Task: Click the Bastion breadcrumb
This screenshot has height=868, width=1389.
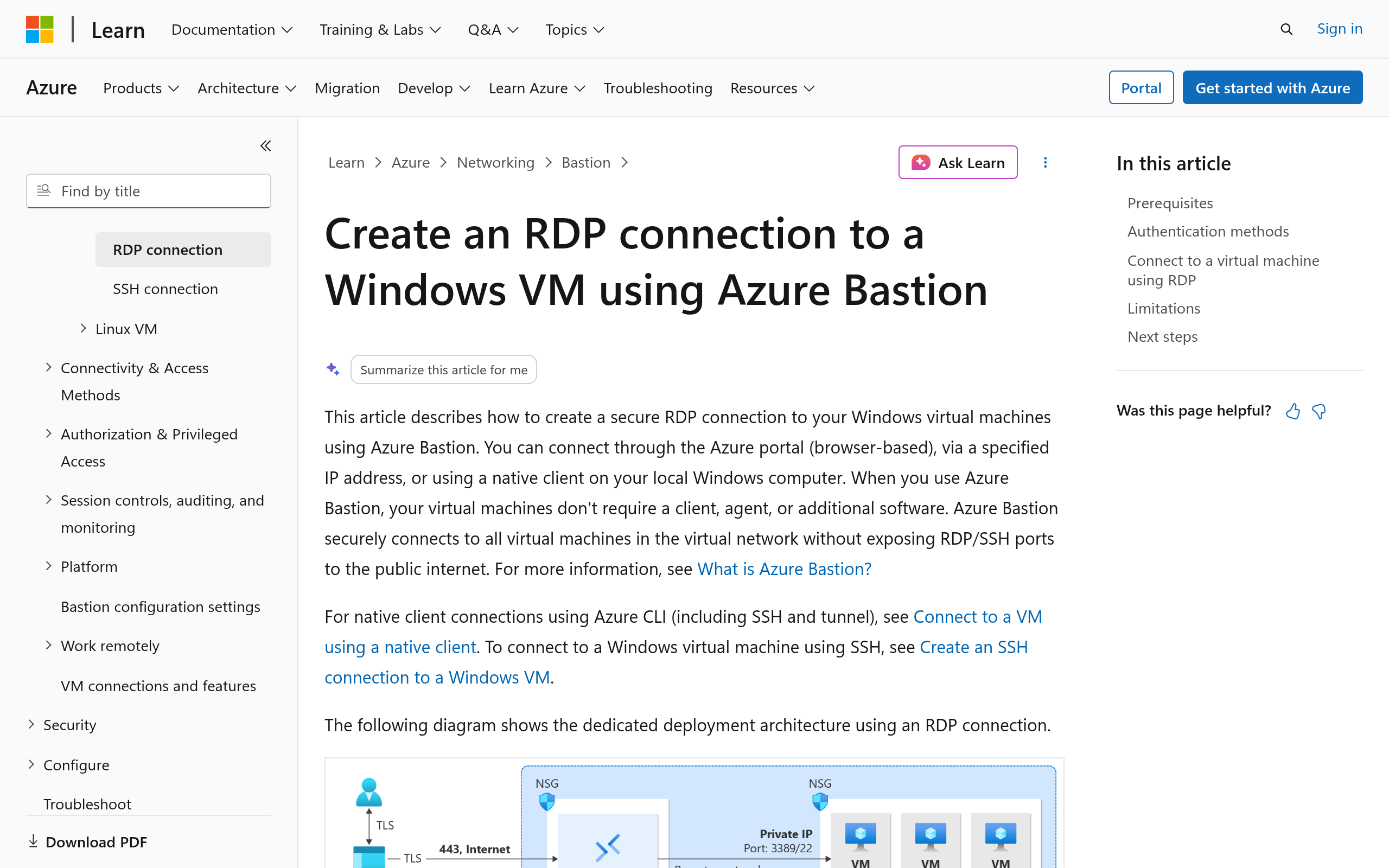Action: [x=585, y=162]
